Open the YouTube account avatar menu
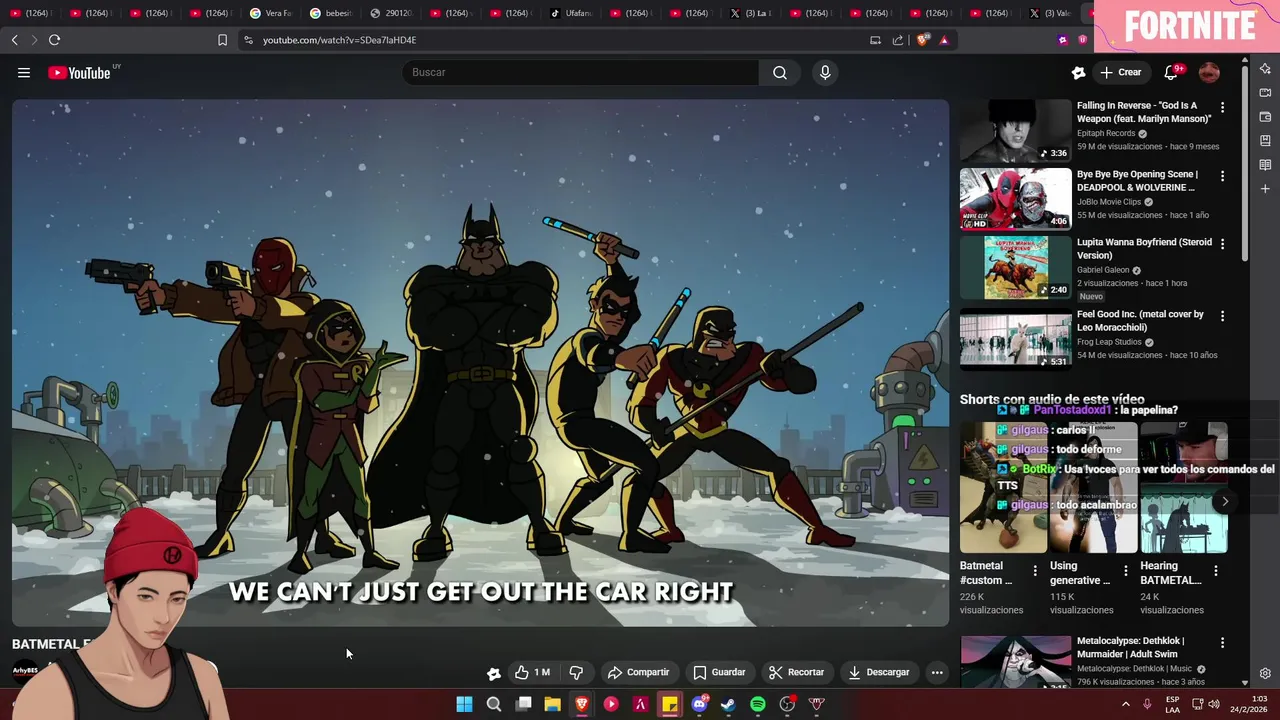This screenshot has width=1280, height=720. 1209,72
